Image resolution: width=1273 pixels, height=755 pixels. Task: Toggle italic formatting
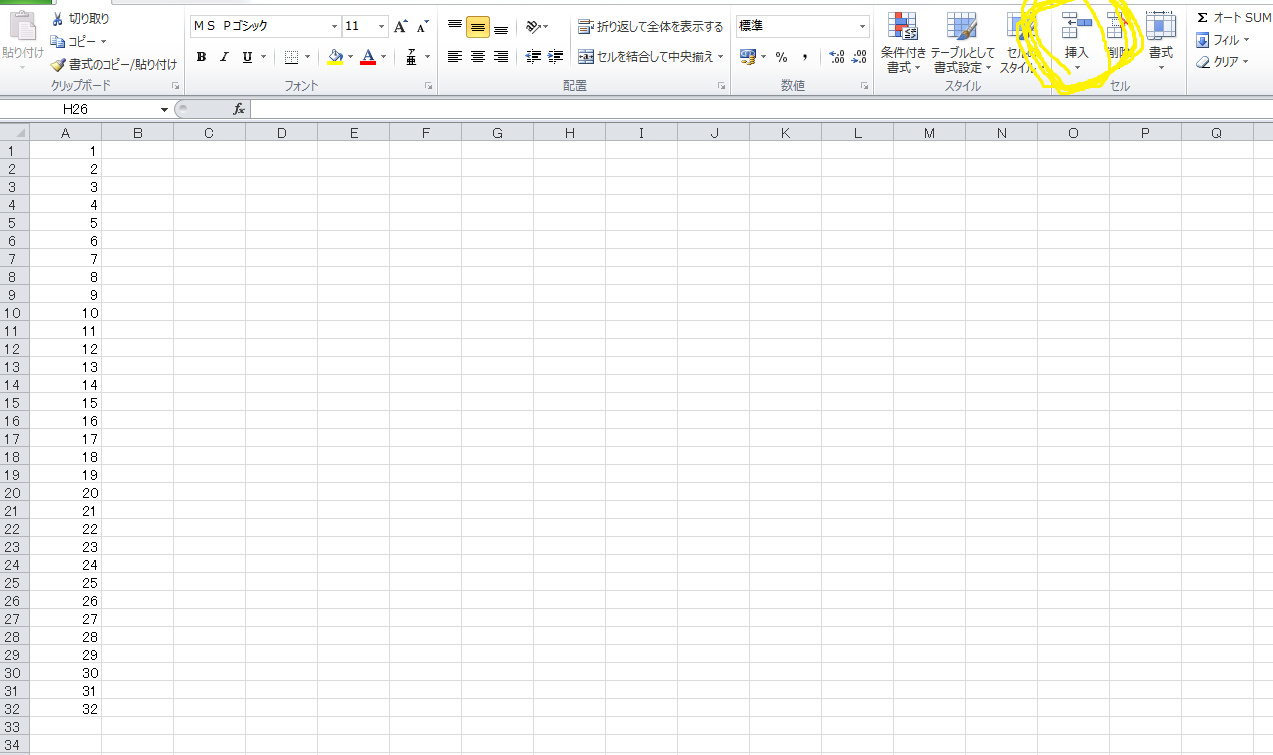(224, 57)
